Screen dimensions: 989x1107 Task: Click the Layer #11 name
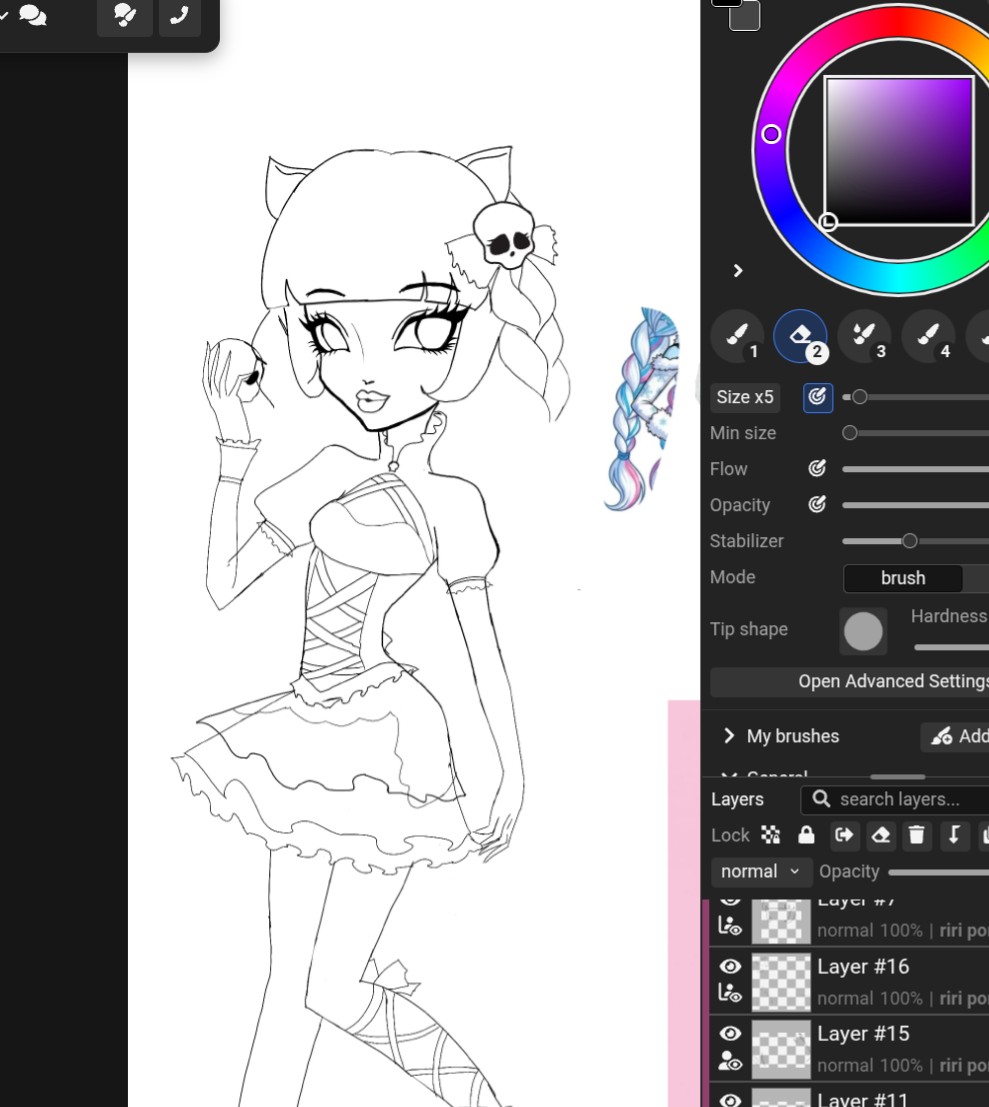tap(862, 1099)
